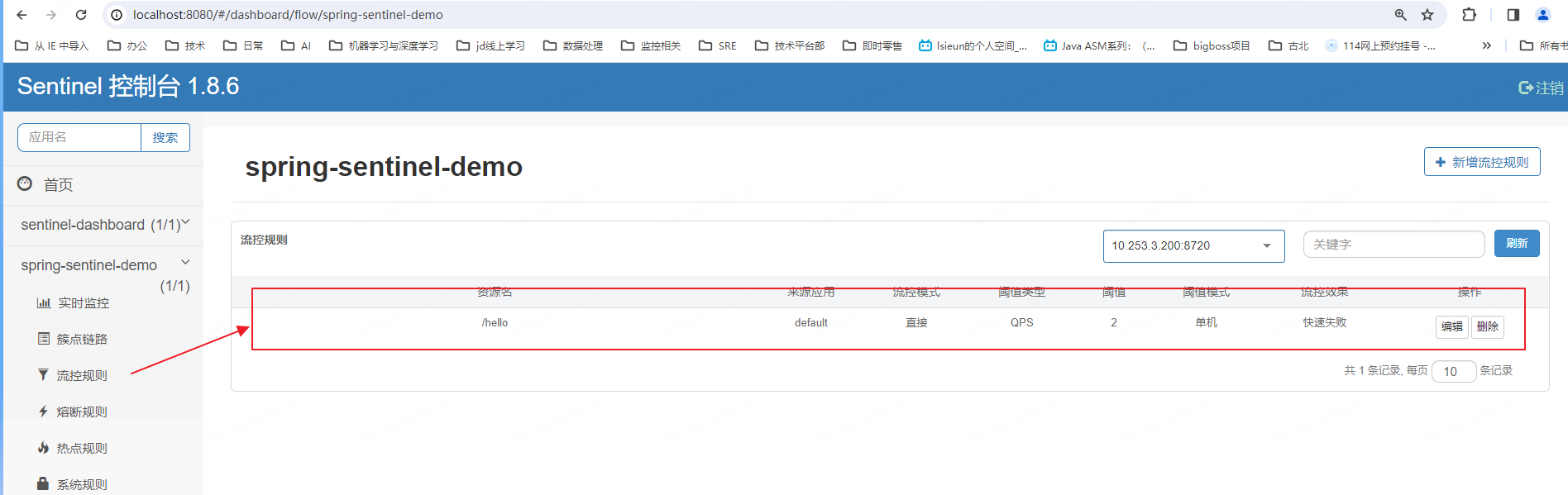Open the 办公 bookmark folder

coord(127,45)
